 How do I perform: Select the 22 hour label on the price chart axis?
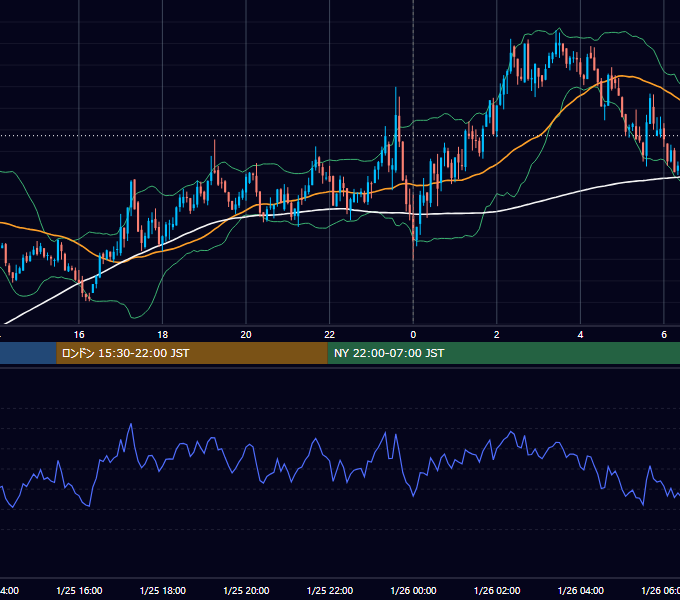click(x=330, y=335)
